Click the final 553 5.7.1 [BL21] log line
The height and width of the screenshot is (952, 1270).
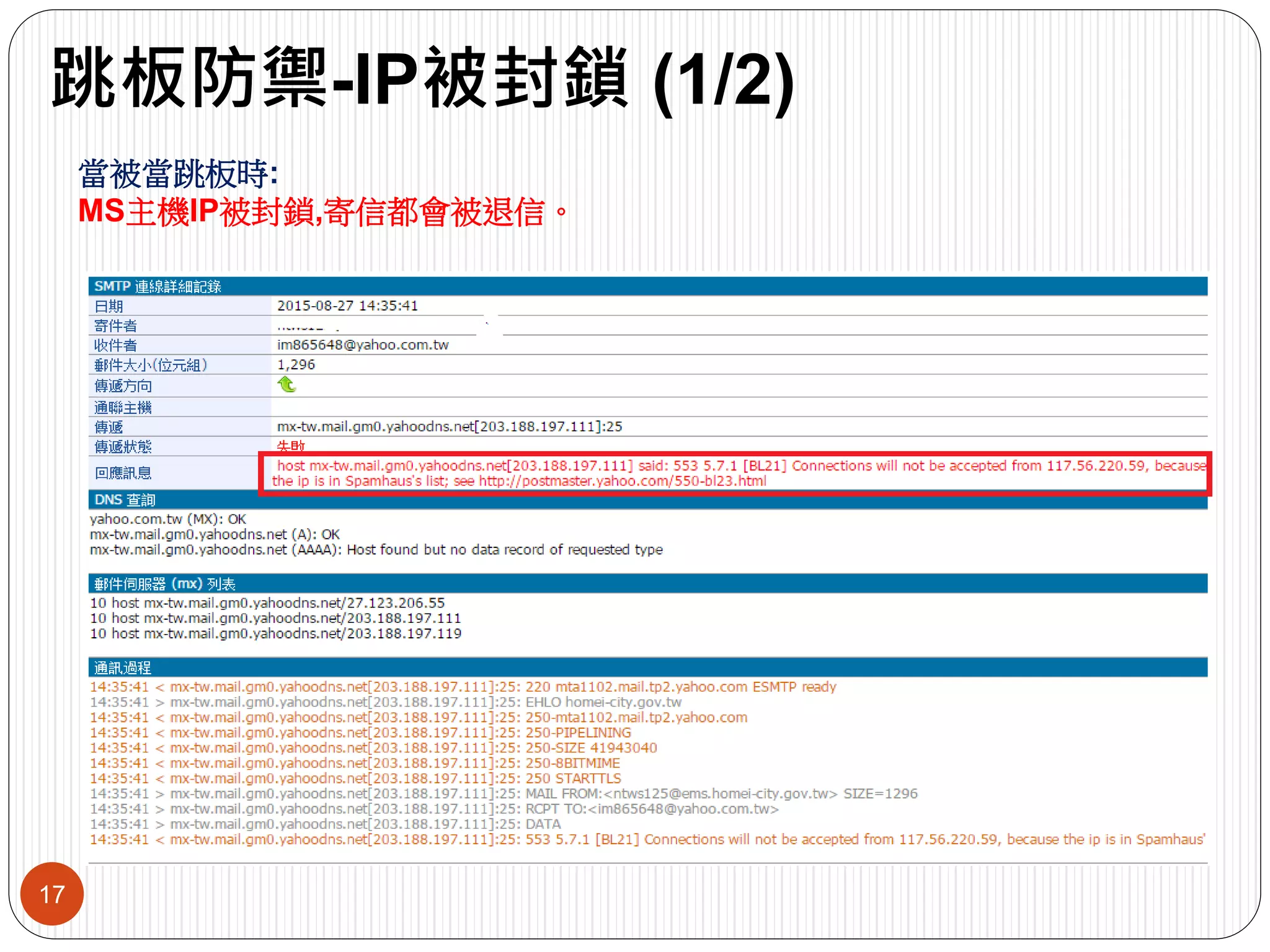(x=648, y=839)
